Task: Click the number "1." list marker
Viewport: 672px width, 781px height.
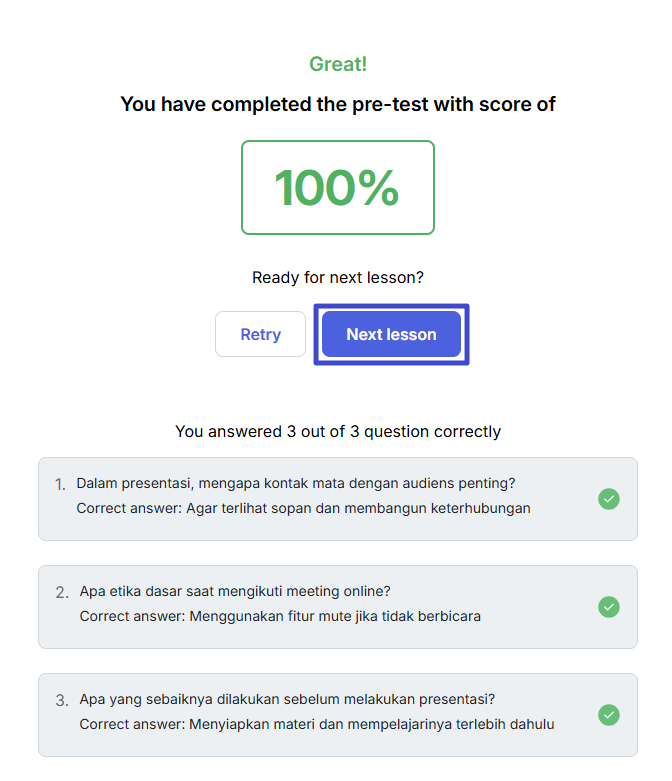Action: click(60, 484)
